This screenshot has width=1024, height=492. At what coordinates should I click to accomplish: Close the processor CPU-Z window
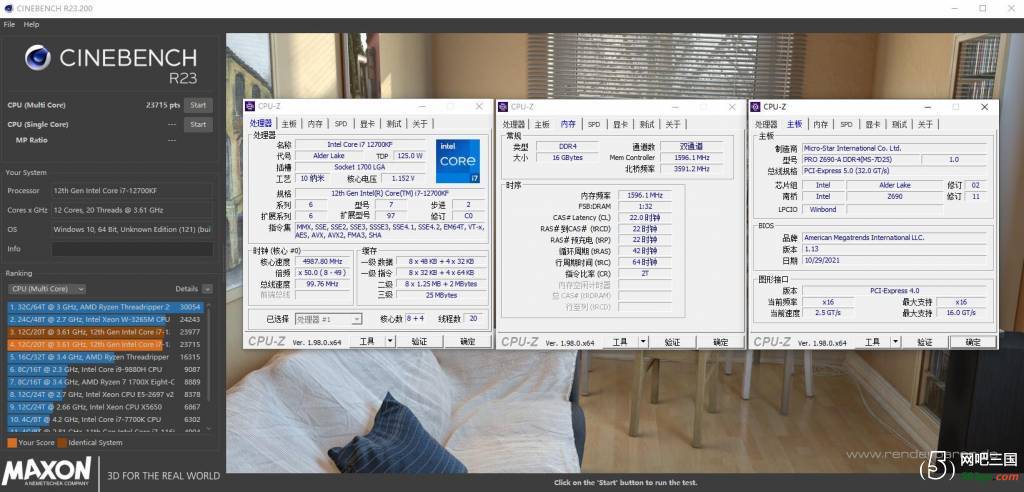tap(479, 106)
